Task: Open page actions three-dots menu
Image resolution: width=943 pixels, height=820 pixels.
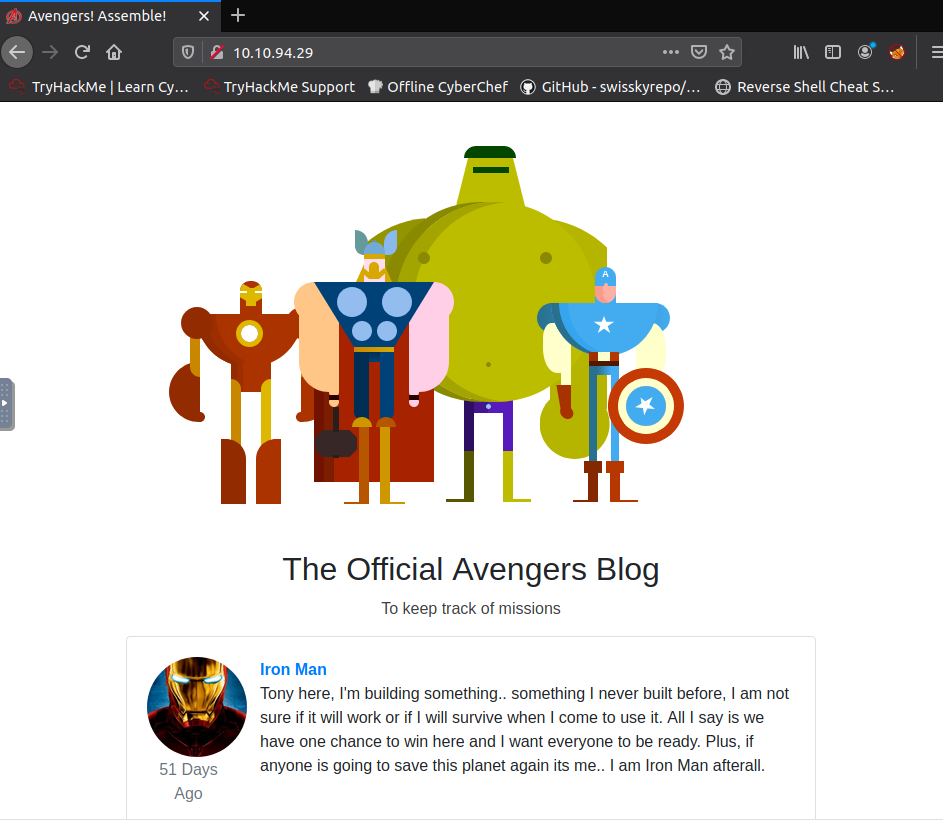Action: [671, 52]
